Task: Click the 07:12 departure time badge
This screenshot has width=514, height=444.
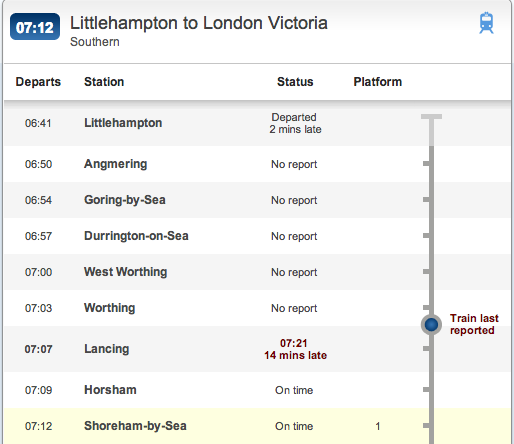Action: (x=35, y=27)
